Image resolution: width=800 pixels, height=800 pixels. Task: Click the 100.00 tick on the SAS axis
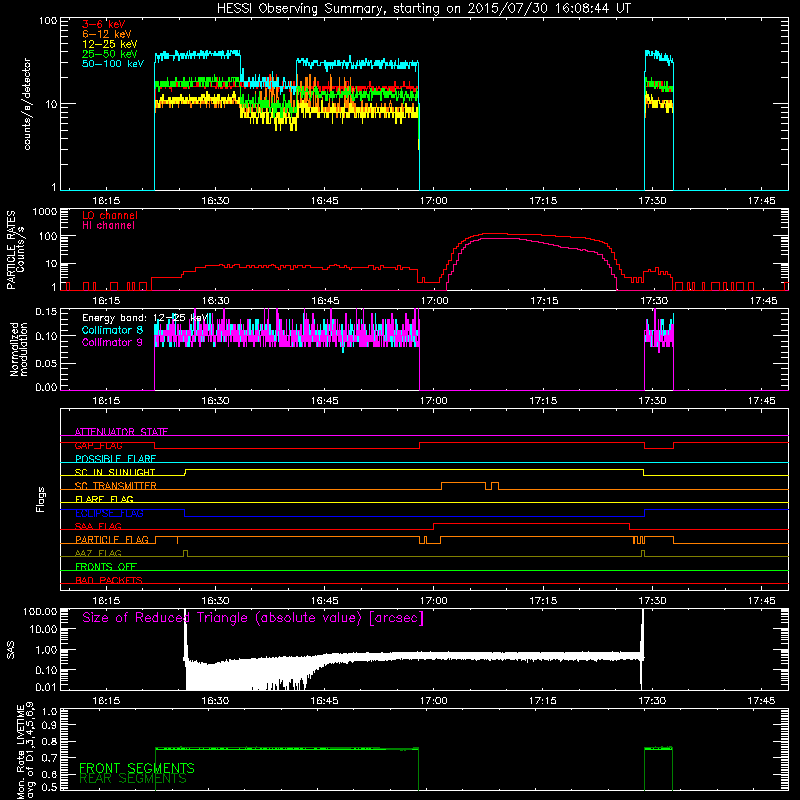coord(40,611)
